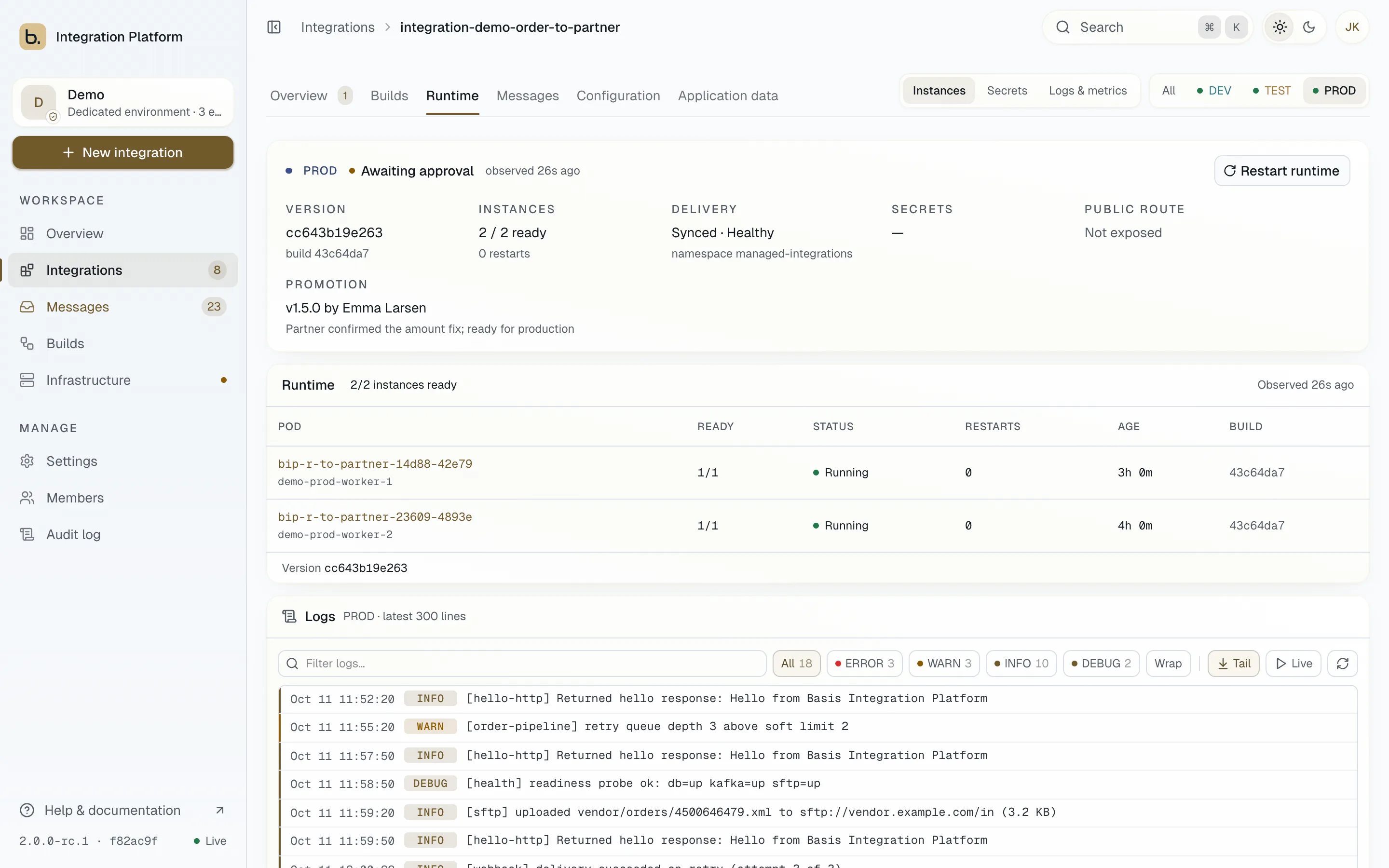
Task: Open external link arrow beside Help
Action: [x=220, y=810]
